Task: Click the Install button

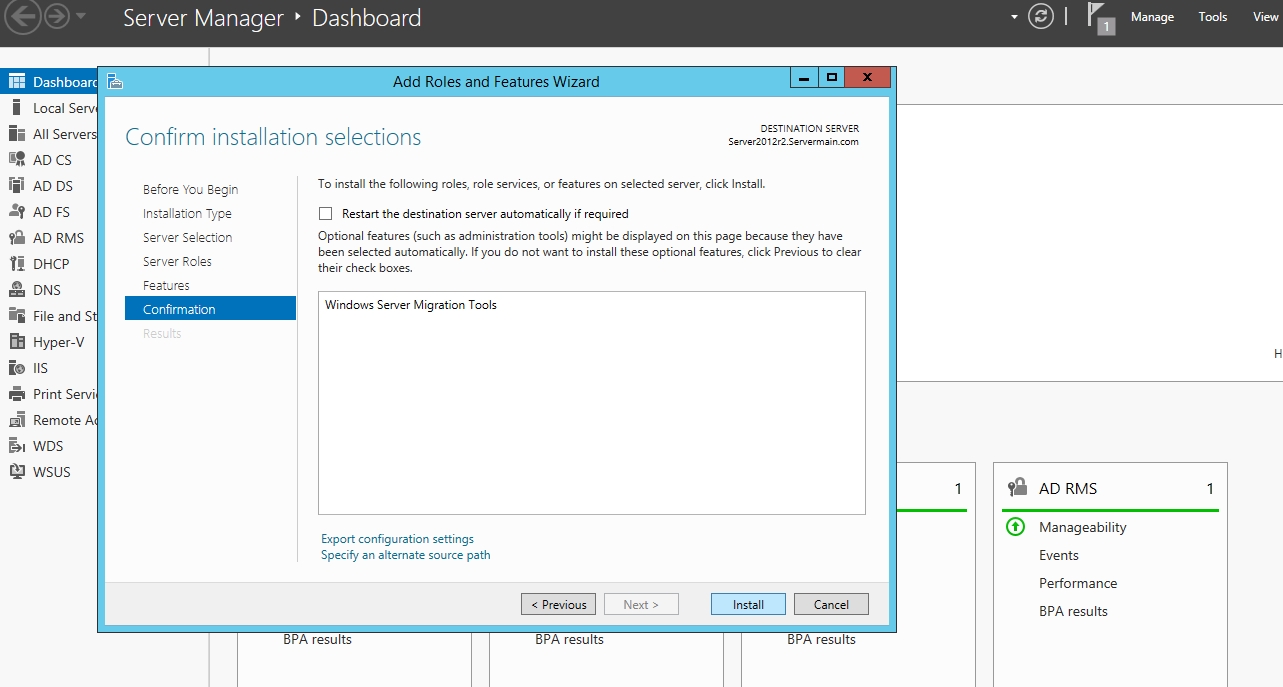Action: pyautogui.click(x=748, y=604)
